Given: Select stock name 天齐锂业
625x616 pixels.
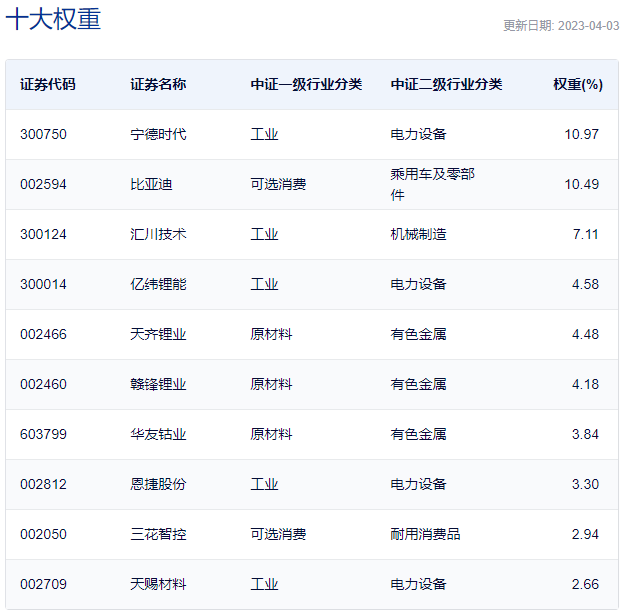Looking at the screenshot, I should point(158,335).
